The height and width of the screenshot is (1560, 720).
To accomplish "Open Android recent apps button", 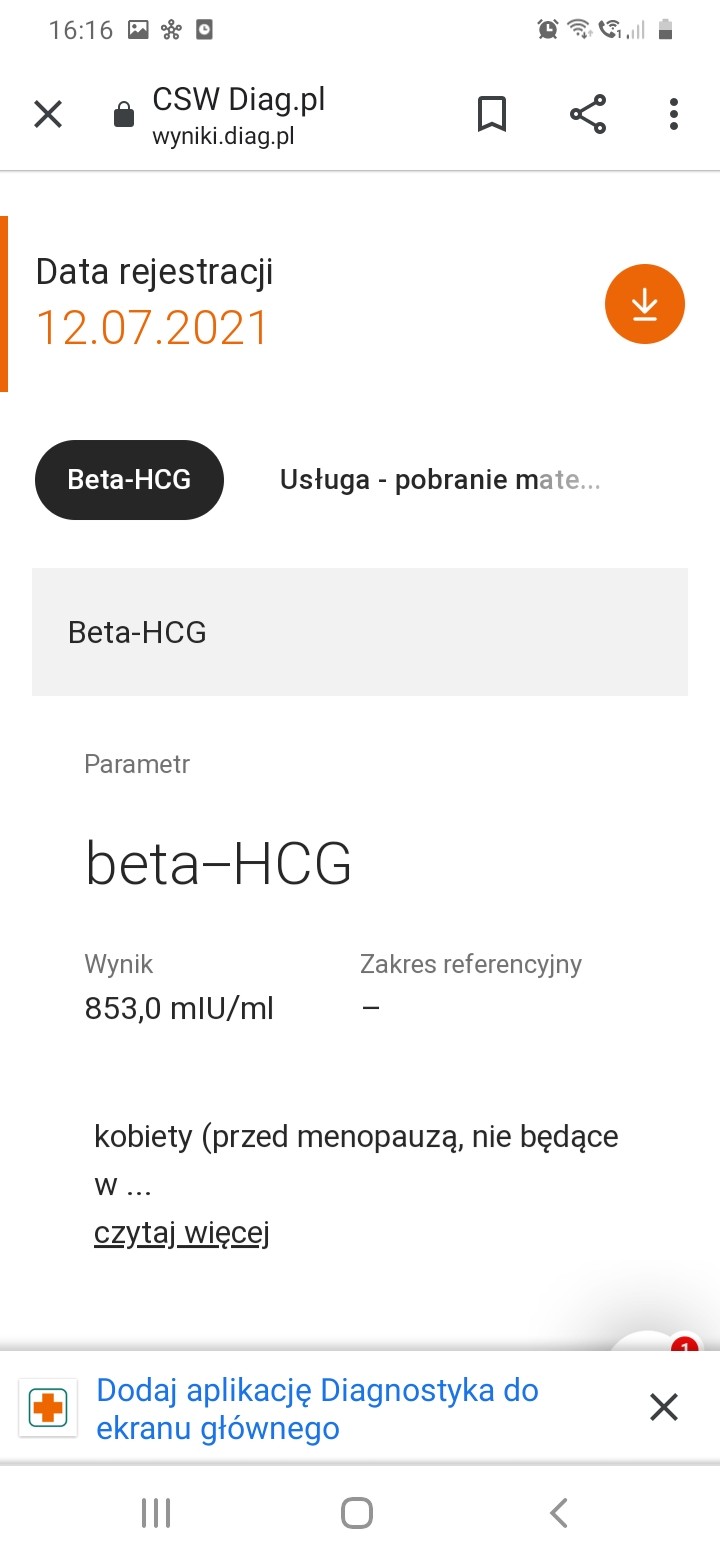I will pos(156,1513).
